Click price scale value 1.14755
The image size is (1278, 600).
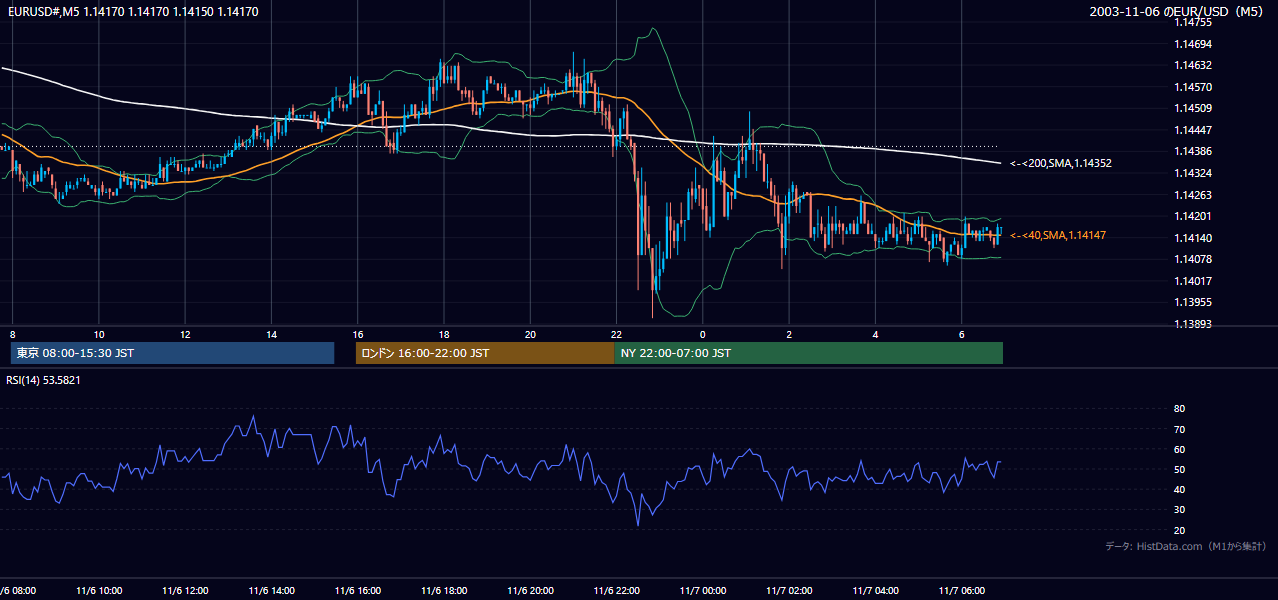coord(1192,22)
